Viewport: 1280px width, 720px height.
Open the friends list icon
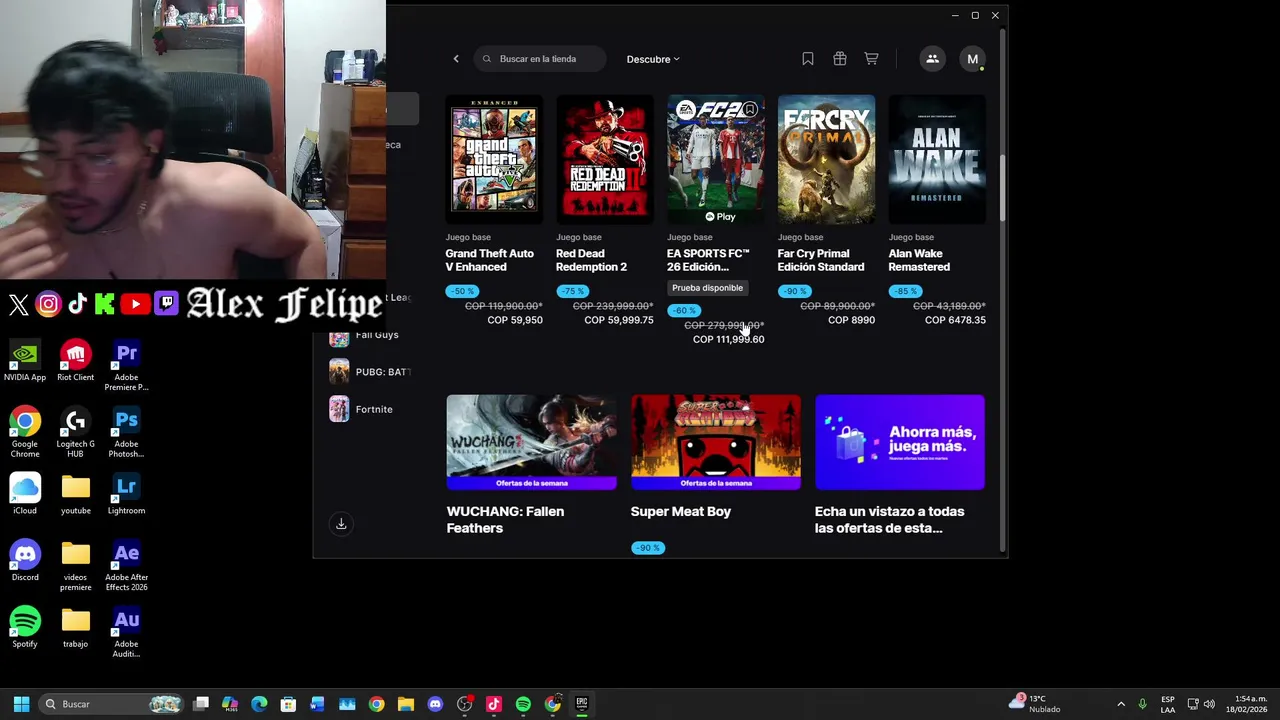pos(932,59)
